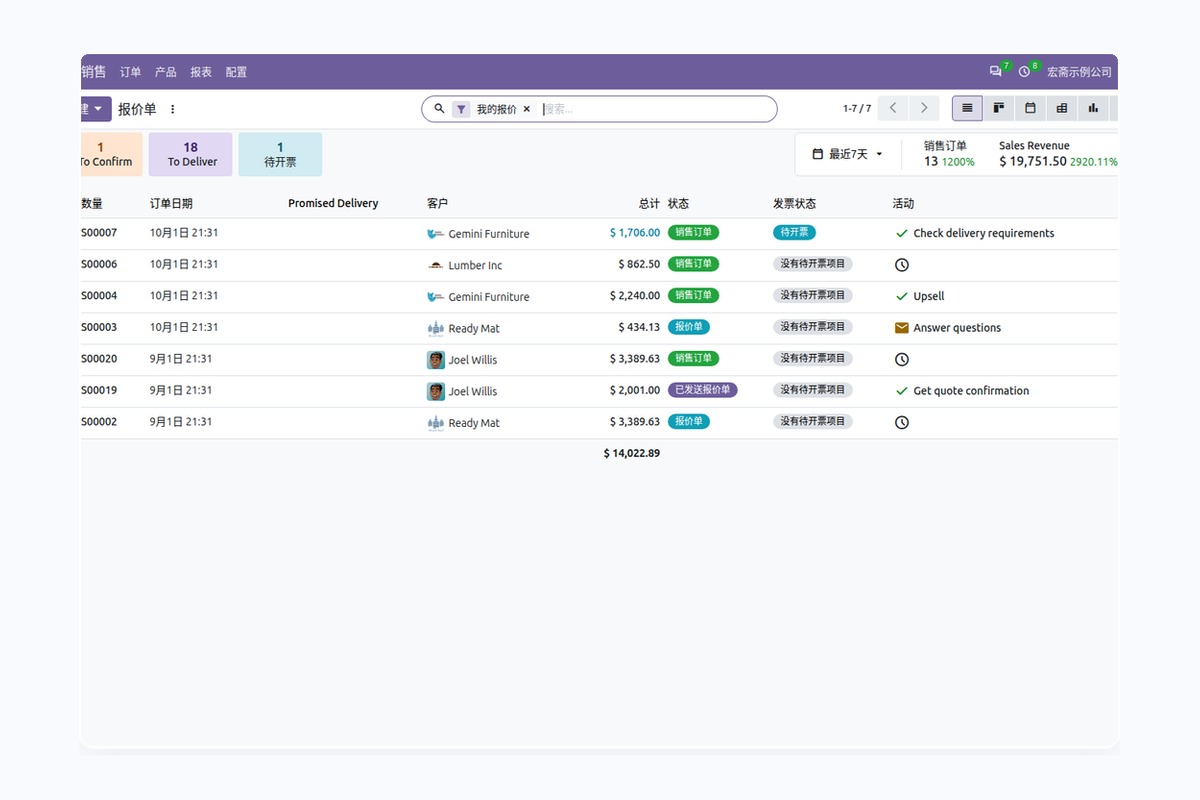Click the checkmark icon for Upsell activity
Viewport: 1200px width, 800px height.
coord(902,296)
